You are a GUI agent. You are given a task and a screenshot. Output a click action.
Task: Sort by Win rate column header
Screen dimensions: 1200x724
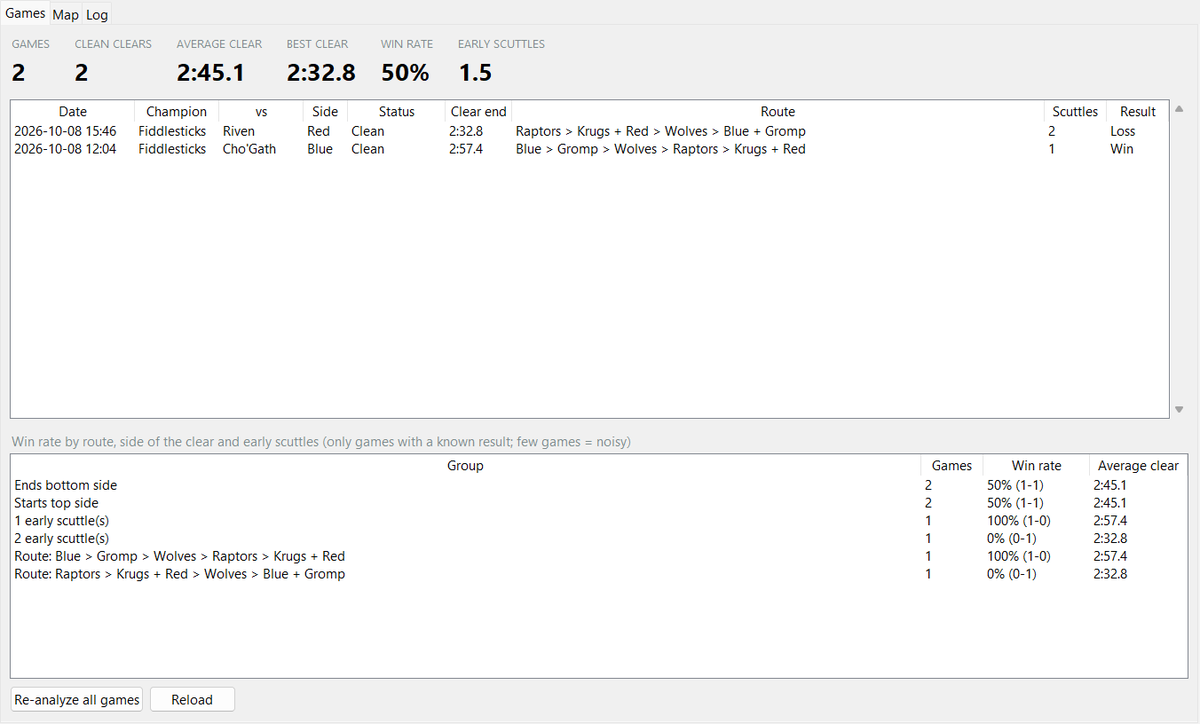[1036, 466]
